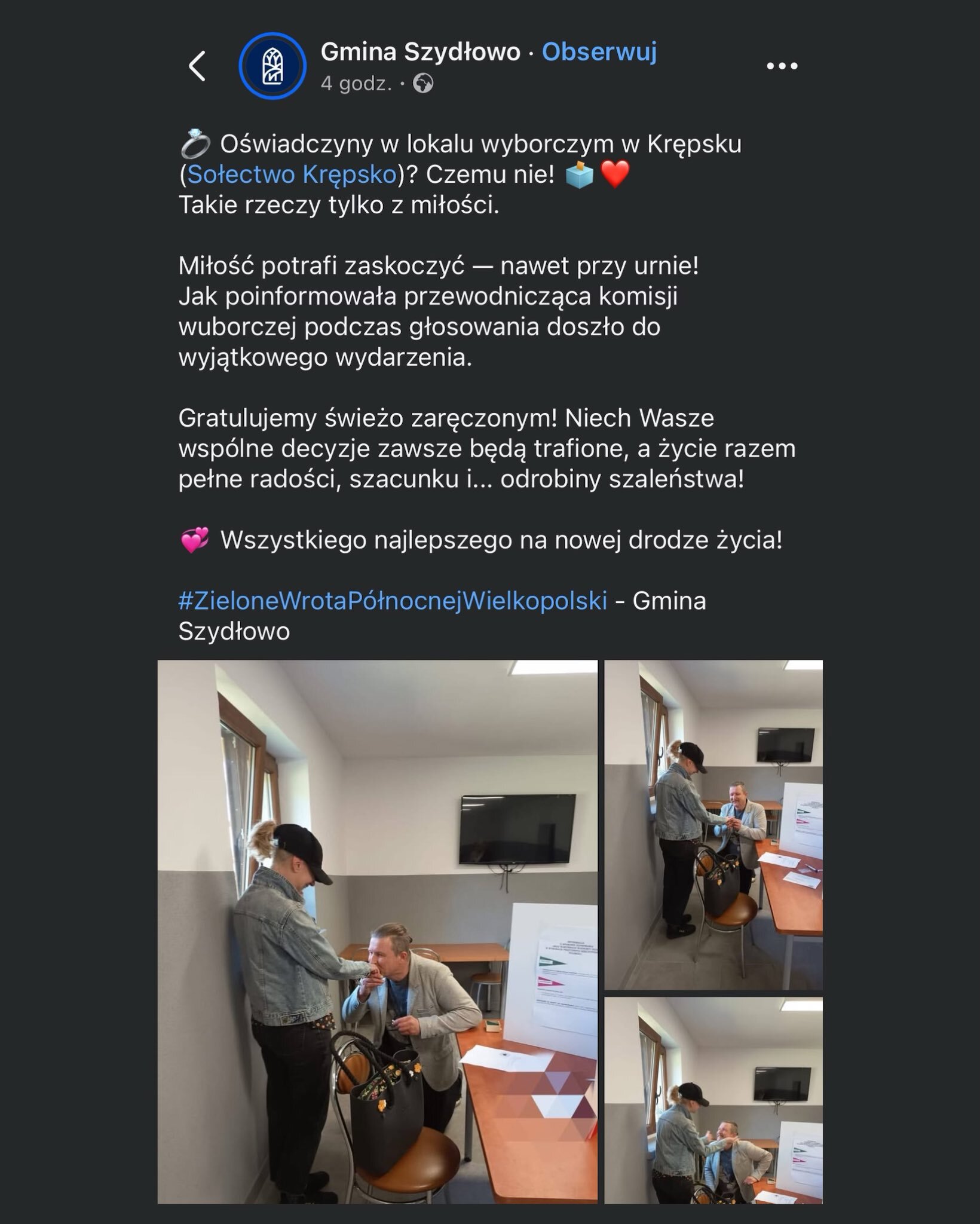Click the Gratulujemy świeżo zaręczonym paragraph
Image resolution: width=980 pixels, height=1224 pixels.
(487, 449)
